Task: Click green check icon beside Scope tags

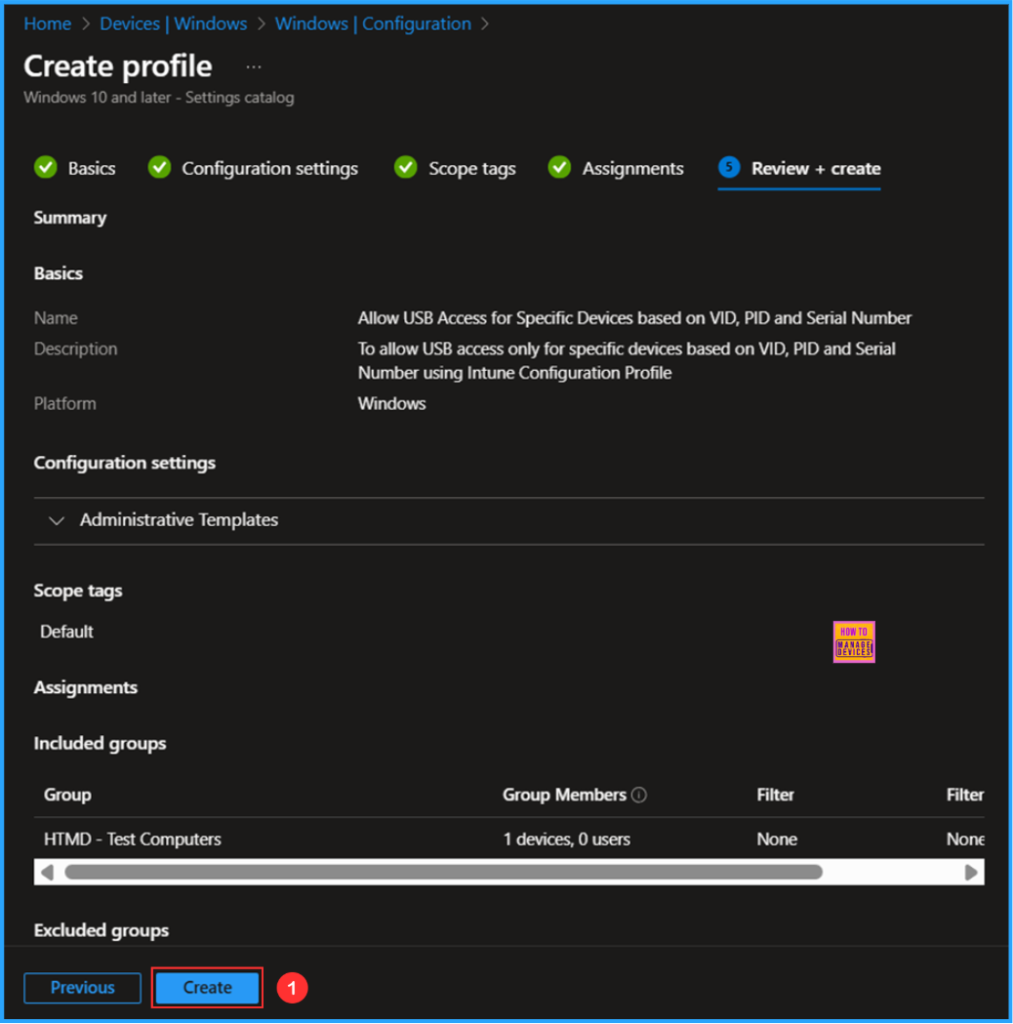Action: pyautogui.click(x=406, y=167)
